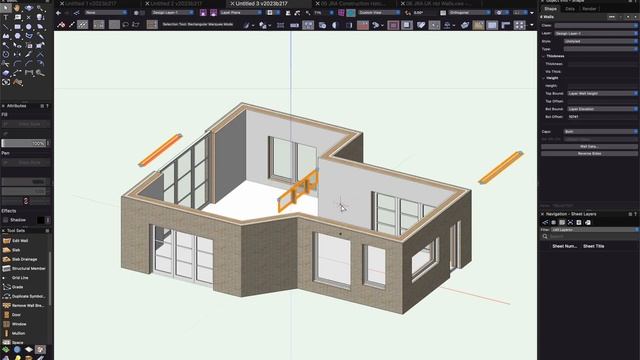Open the Layer Plane dropdown
Viewport: 640px width, 360px height.
241,13
